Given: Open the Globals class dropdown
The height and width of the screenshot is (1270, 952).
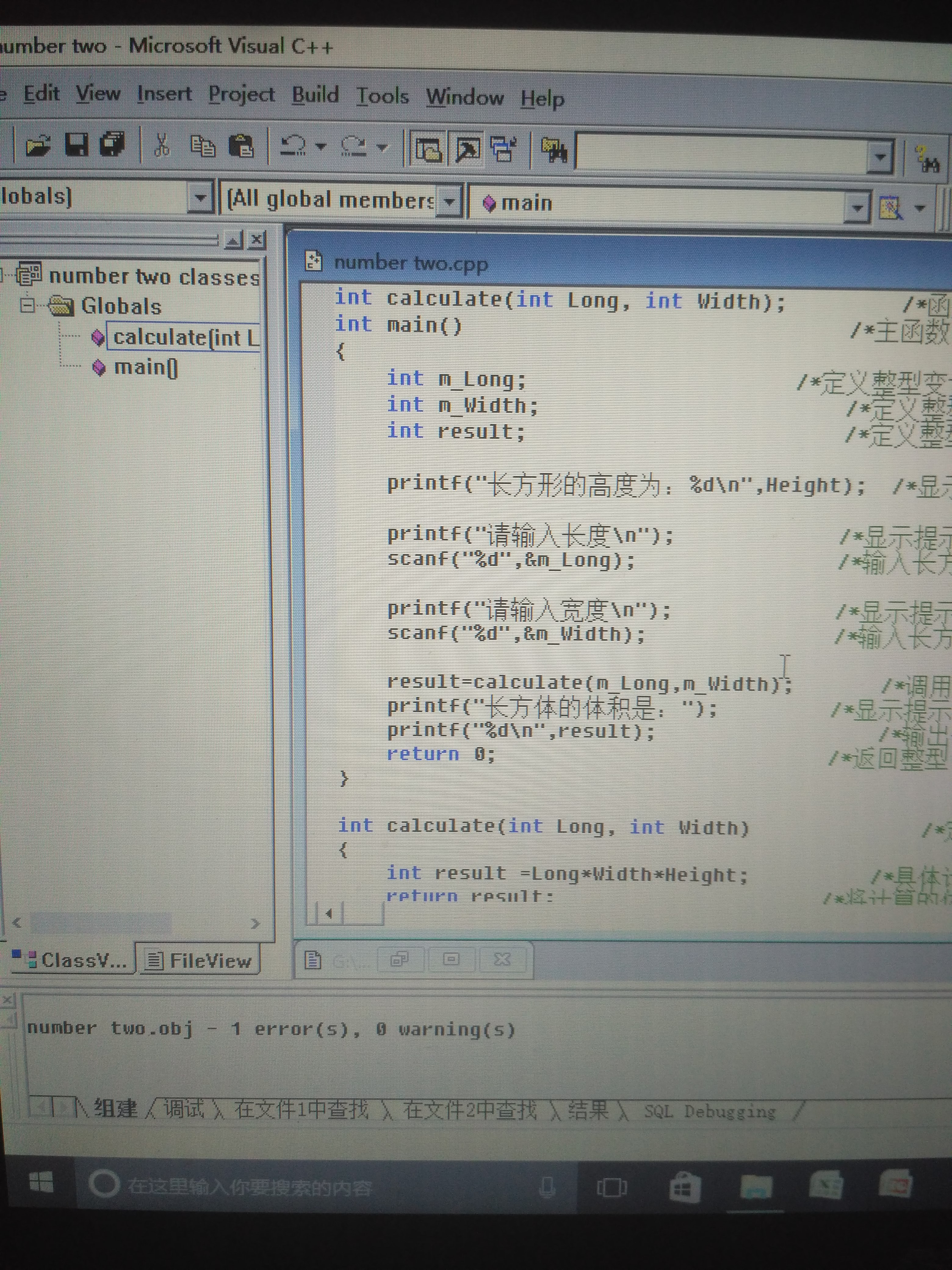Looking at the screenshot, I should click(x=200, y=198).
